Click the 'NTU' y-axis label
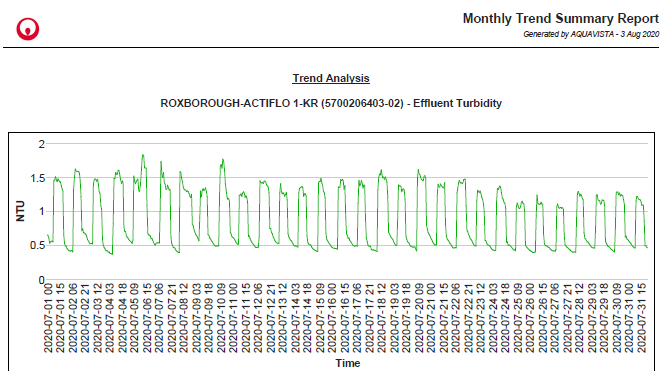 click(x=20, y=211)
